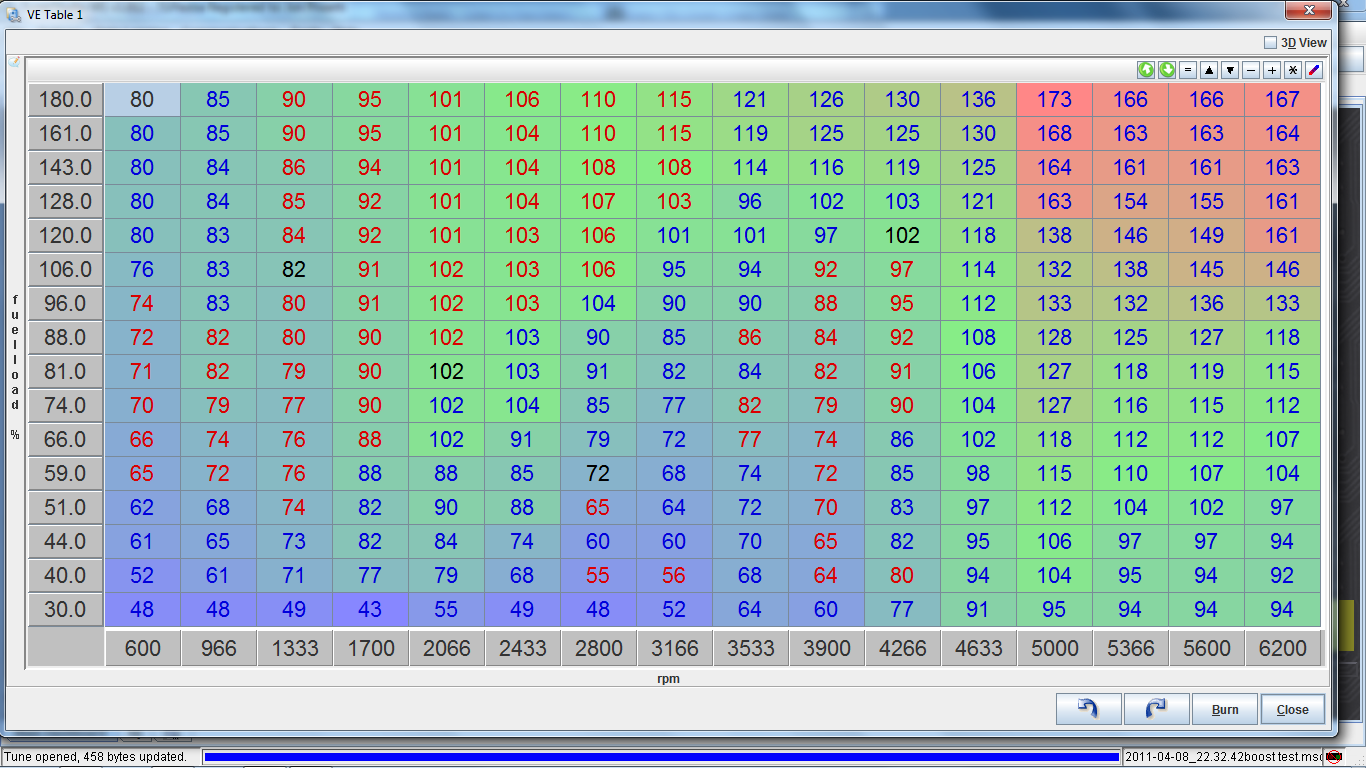The image size is (1366, 768).
Task: Select the 121 cell at 180.0 load, 3533 rpm
Action: [x=751, y=99]
